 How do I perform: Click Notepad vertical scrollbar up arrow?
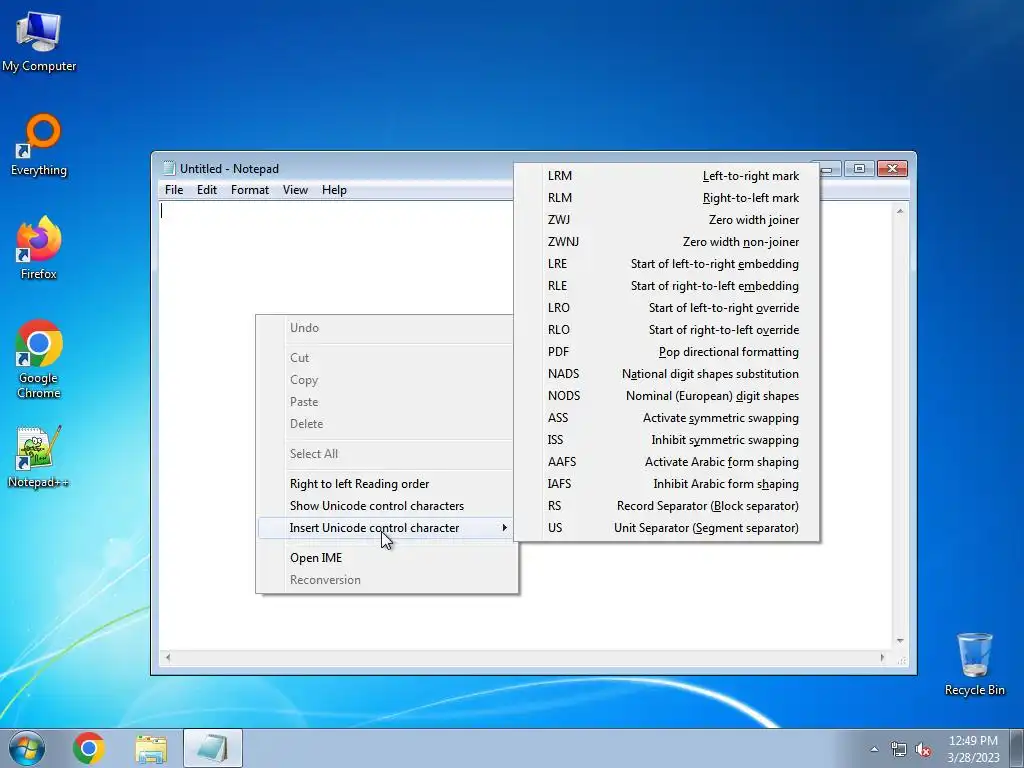click(x=900, y=211)
